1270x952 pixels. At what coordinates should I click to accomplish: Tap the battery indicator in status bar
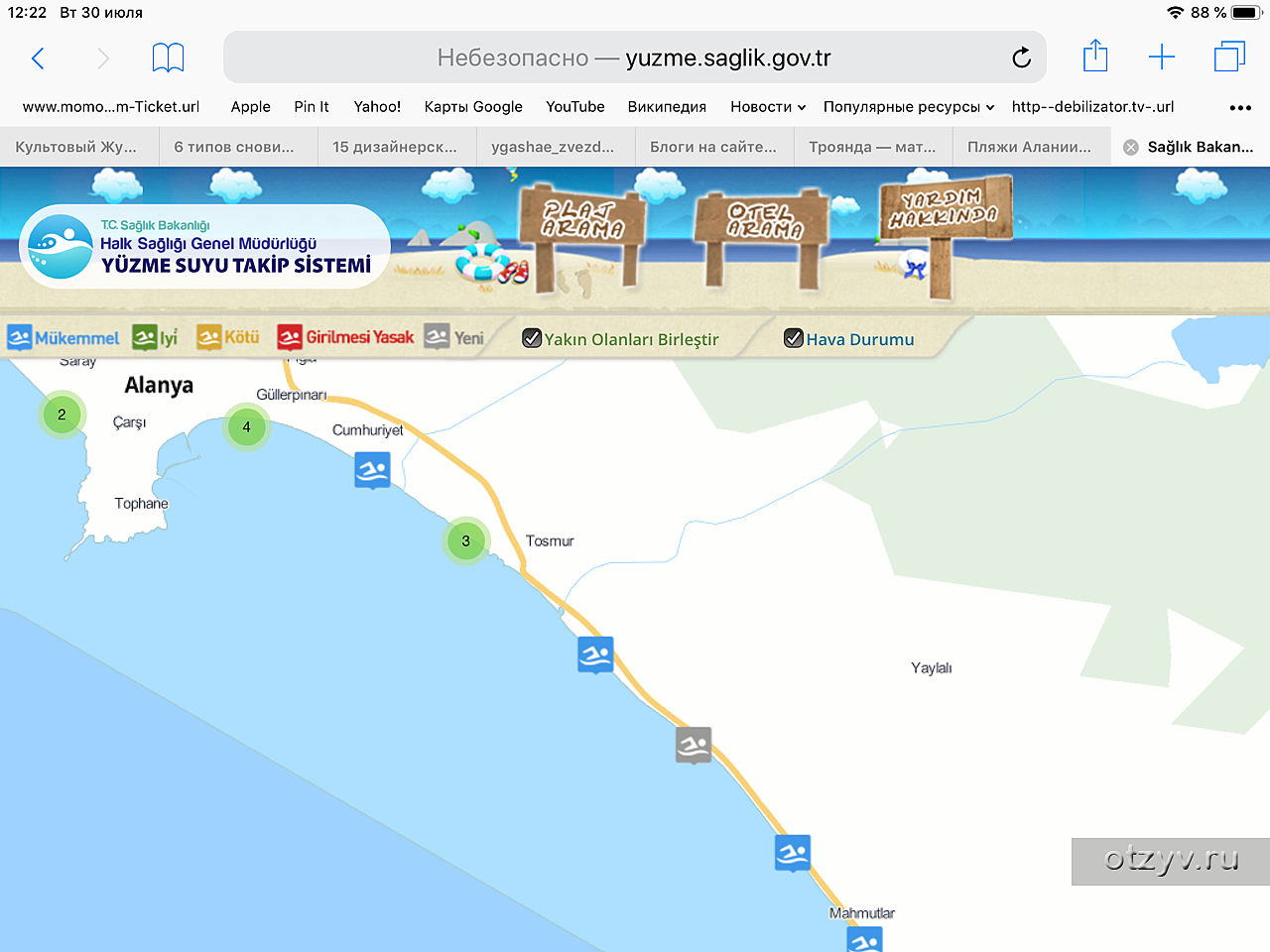(1245, 13)
